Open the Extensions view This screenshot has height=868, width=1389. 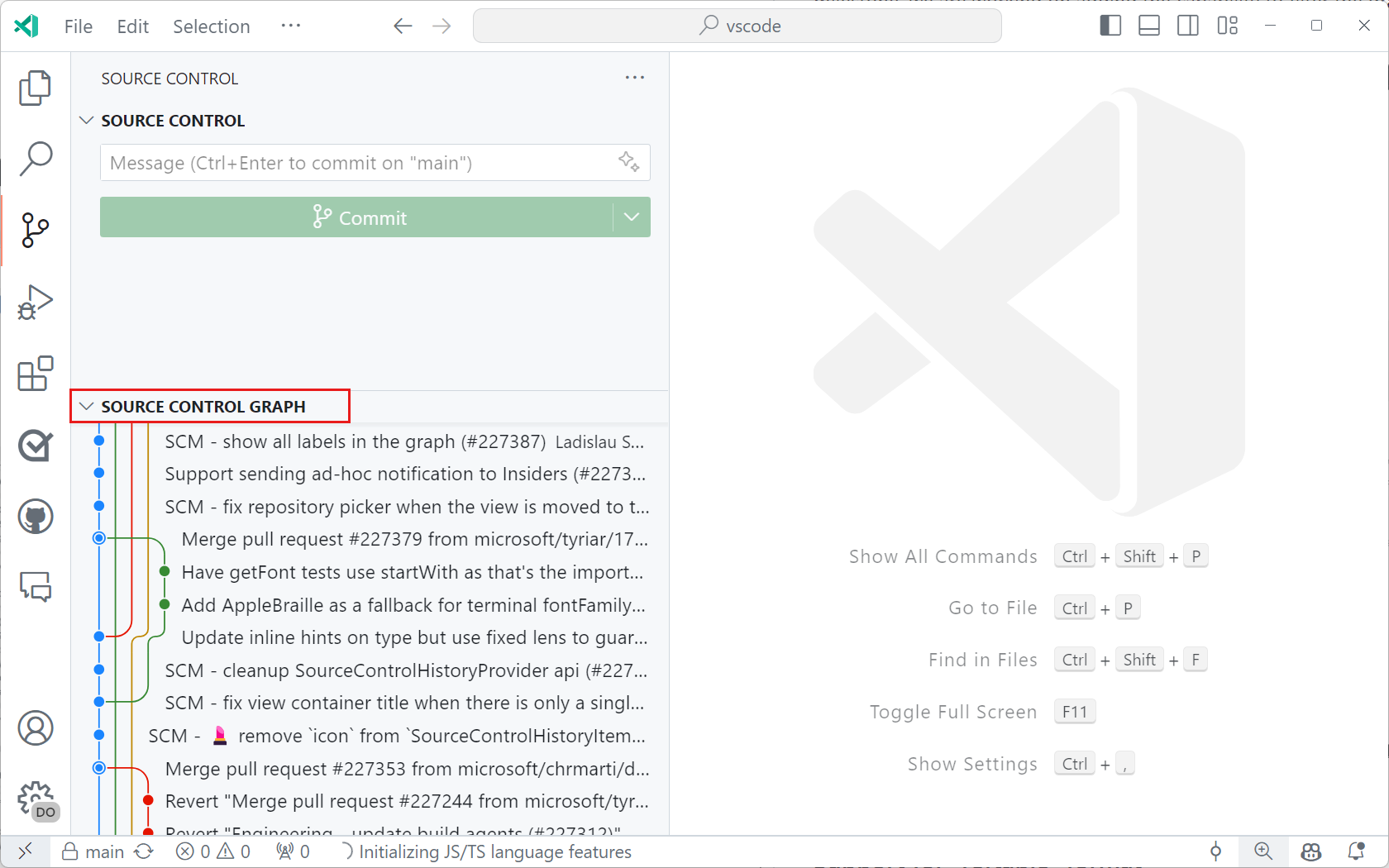coord(35,374)
